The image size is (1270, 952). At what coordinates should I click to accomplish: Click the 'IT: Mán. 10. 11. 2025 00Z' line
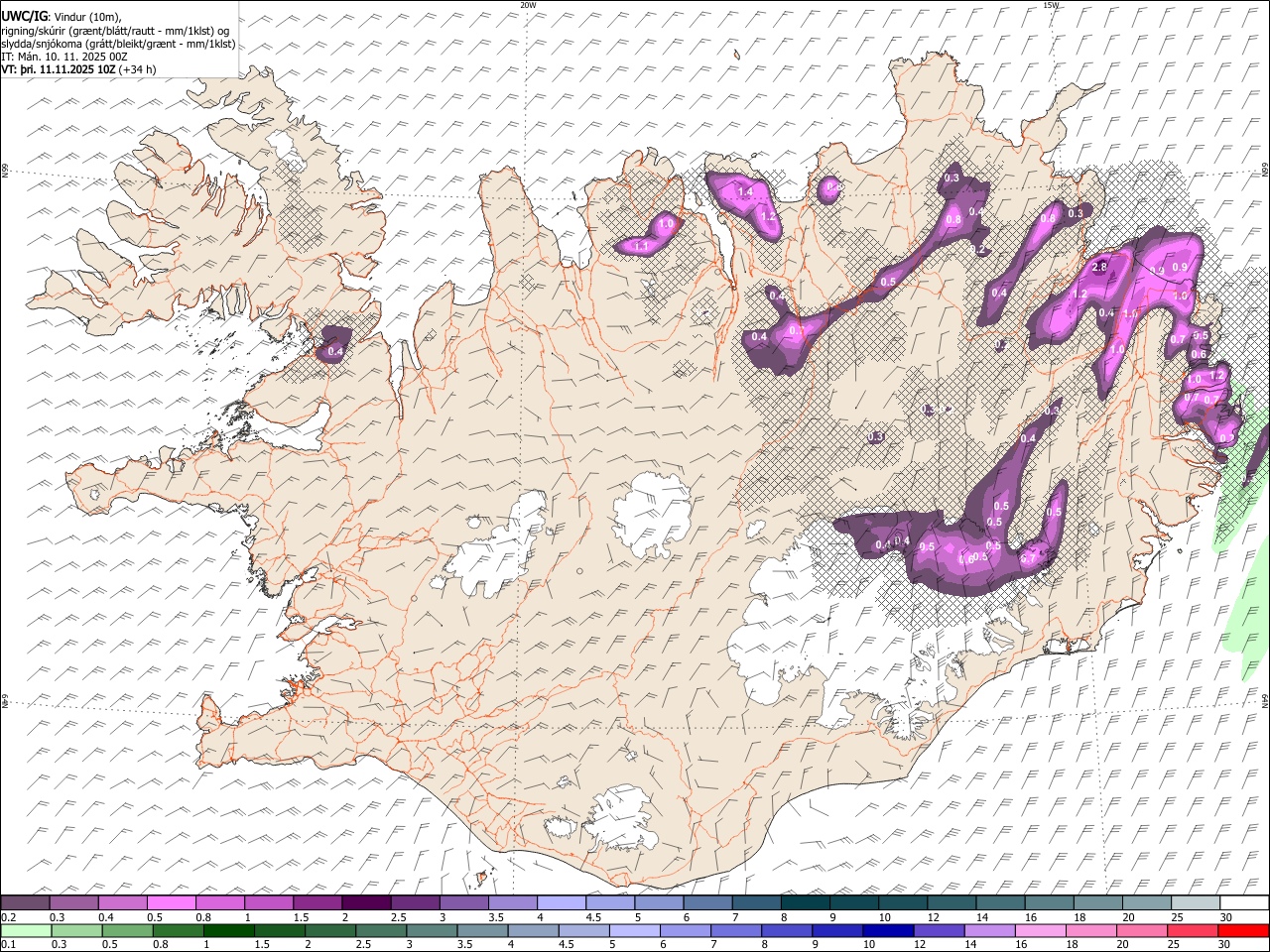click(64, 57)
